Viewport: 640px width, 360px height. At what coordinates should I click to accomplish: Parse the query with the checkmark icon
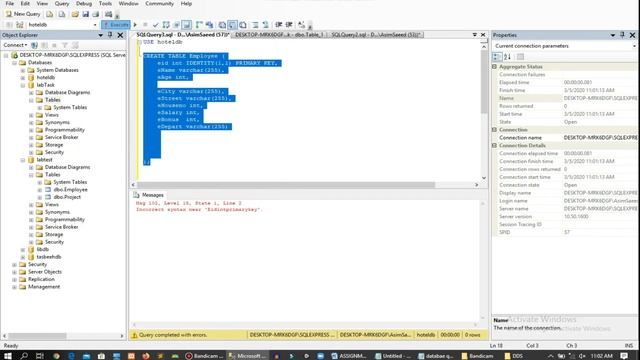(155, 25)
